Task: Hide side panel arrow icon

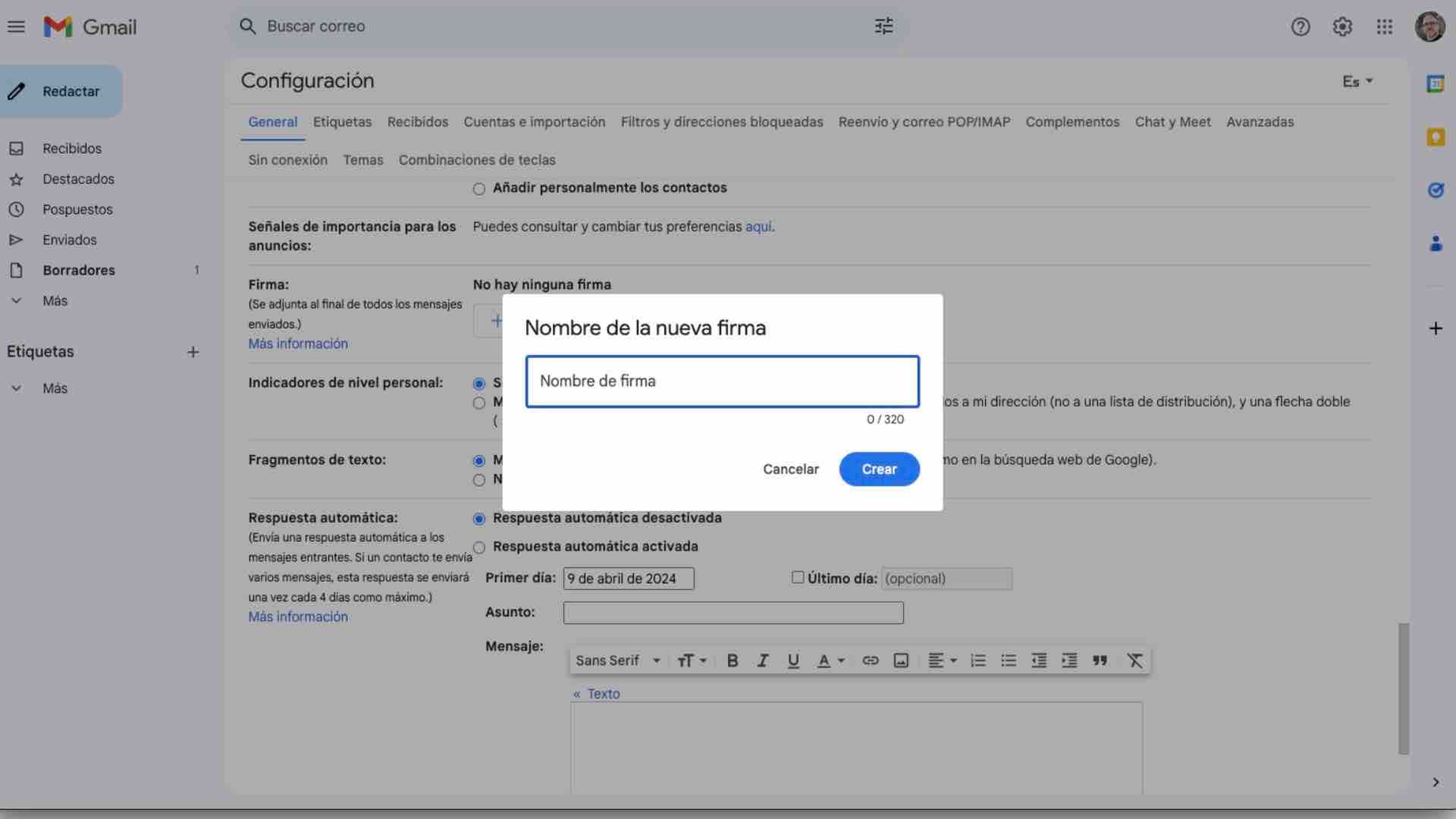Action: tap(1435, 782)
